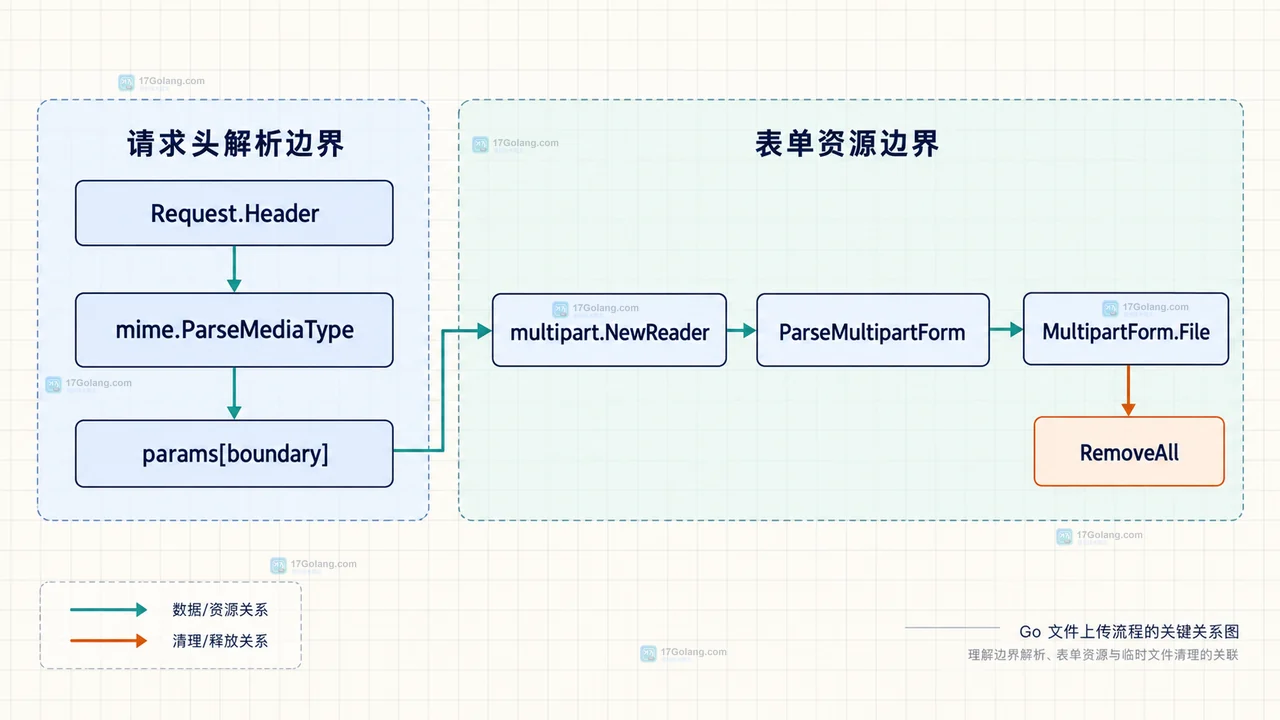Click the 表单资源边界 heading
Screen dimensions: 1280x720
click(x=847, y=144)
